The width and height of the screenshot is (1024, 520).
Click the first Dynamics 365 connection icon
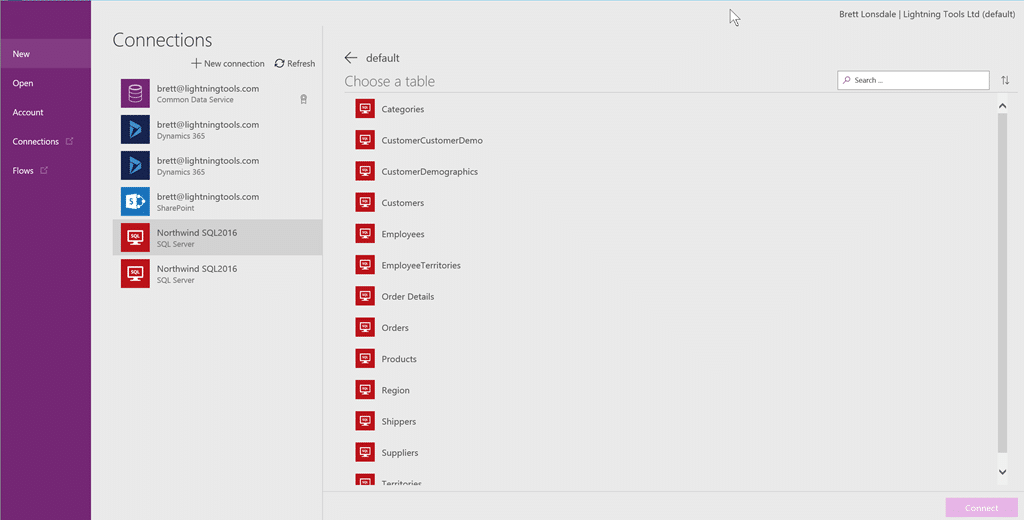(135, 129)
